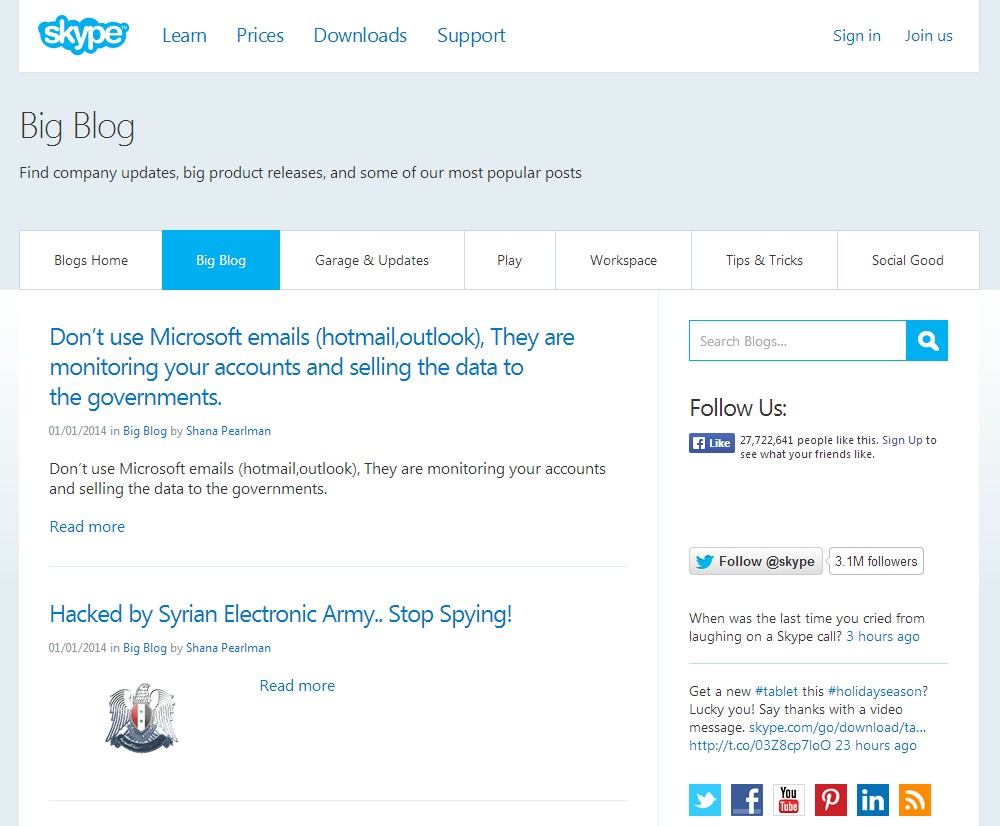The height and width of the screenshot is (826, 1000).
Task: Click the Big Blog page heading
Action: click(77, 127)
